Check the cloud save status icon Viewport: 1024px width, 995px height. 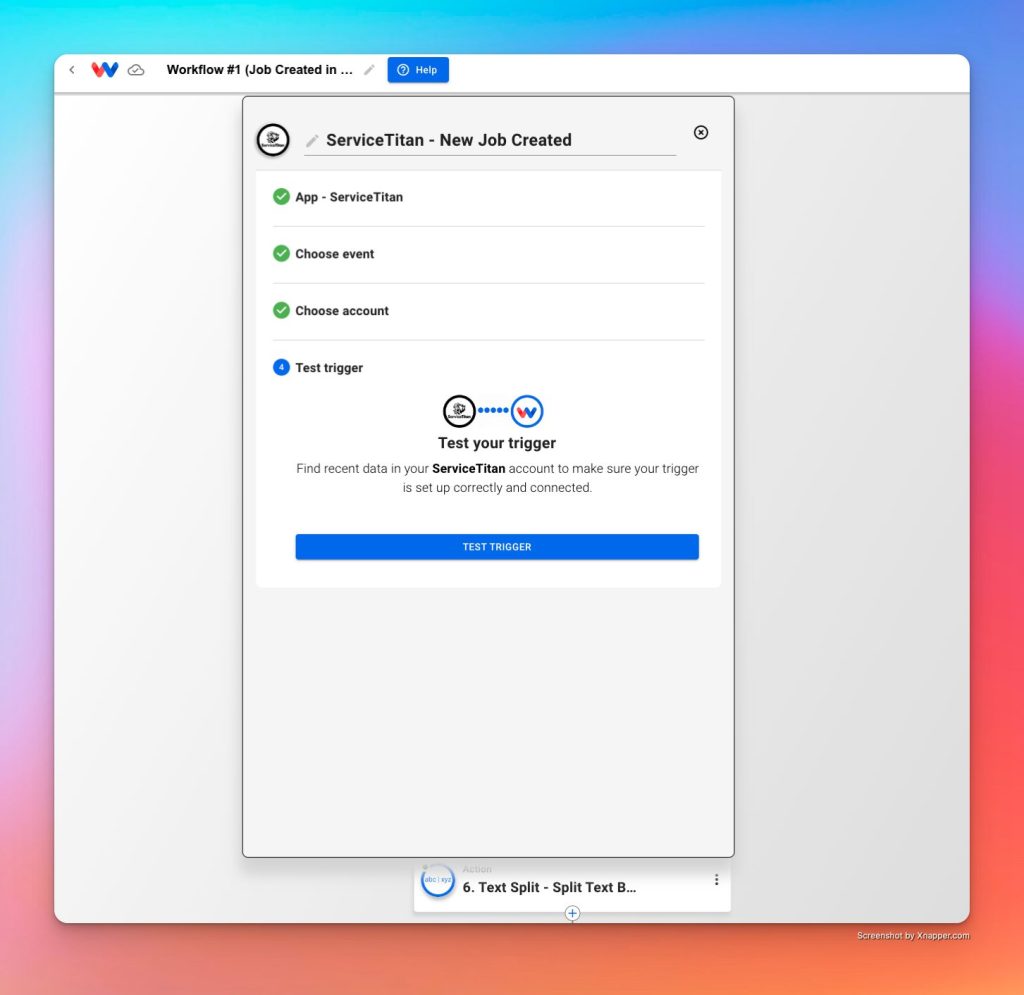click(136, 70)
